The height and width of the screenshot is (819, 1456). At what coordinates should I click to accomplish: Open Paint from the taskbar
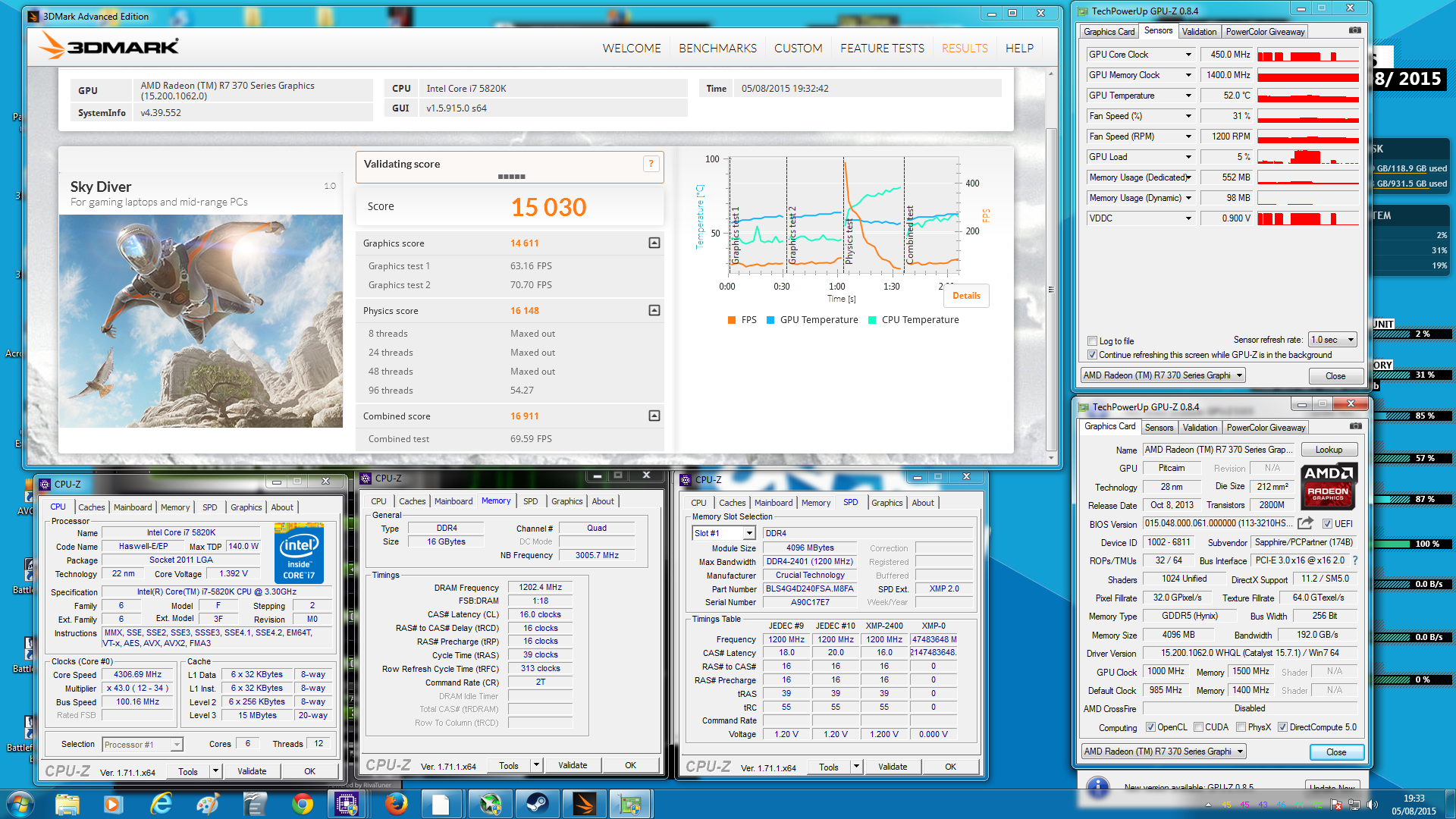[207, 804]
